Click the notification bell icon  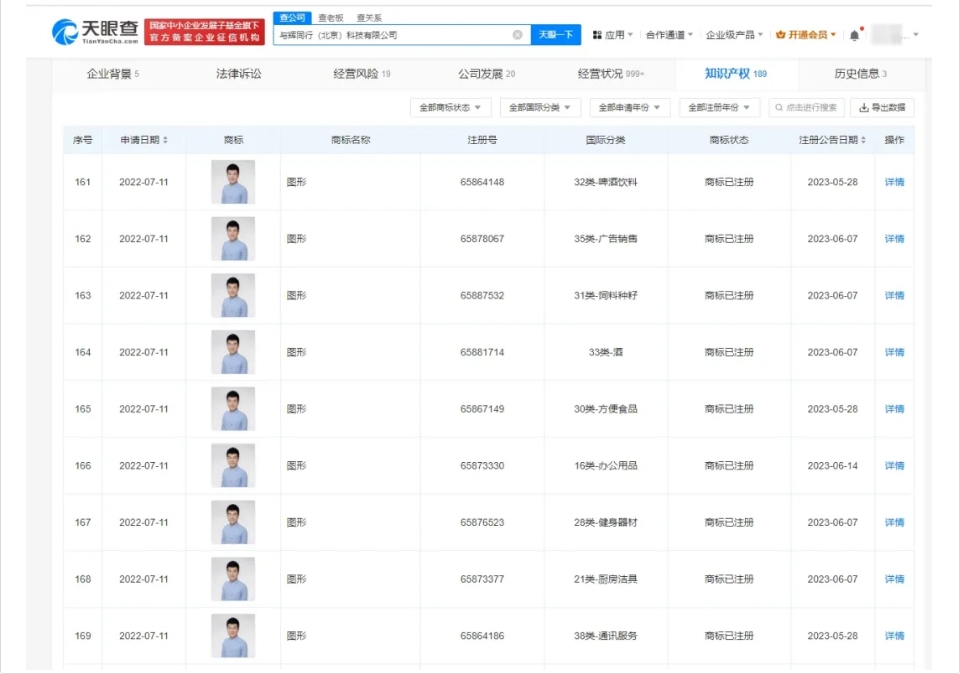pos(855,35)
